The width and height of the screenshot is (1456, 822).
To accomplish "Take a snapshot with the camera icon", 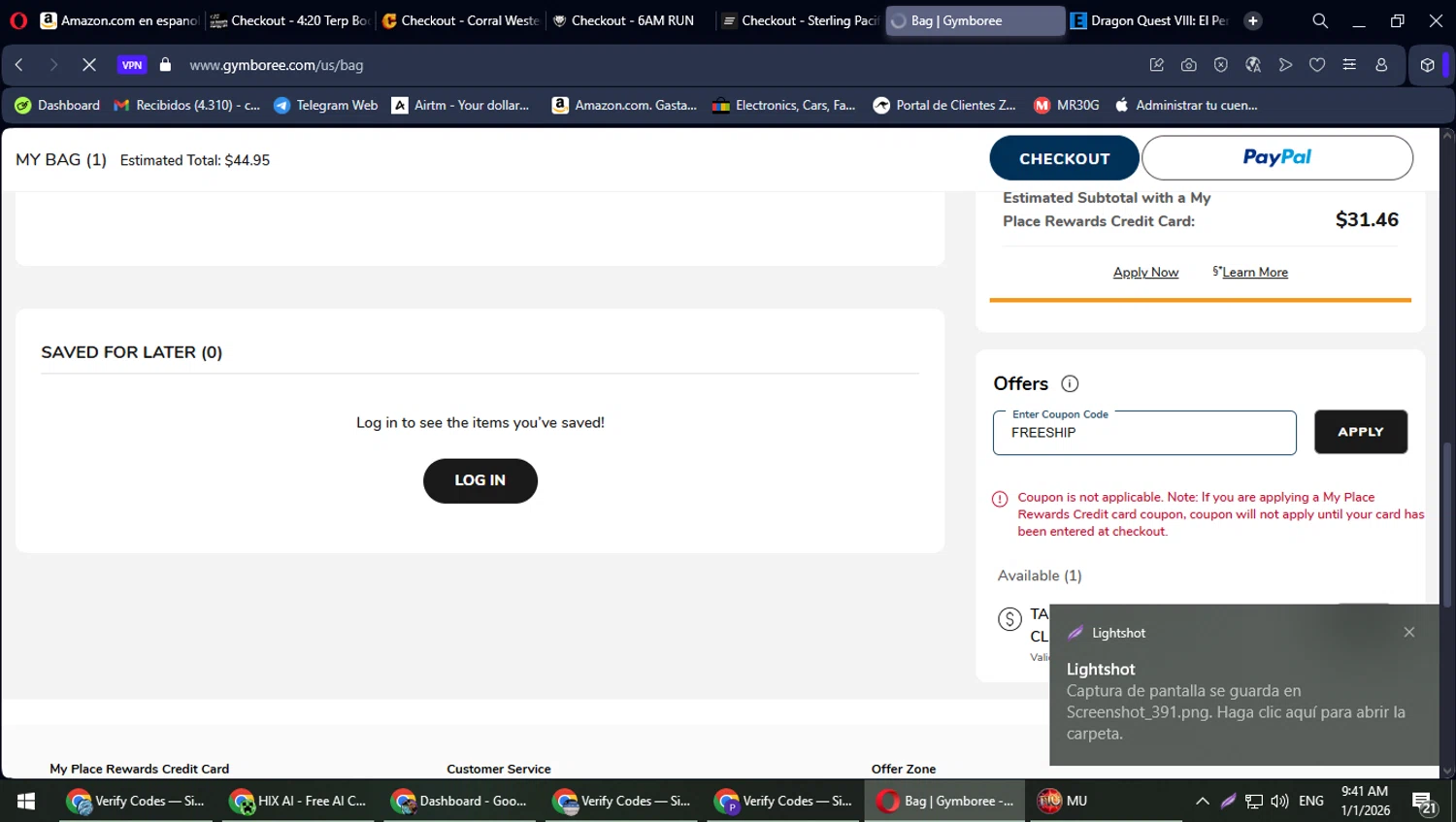I will [1188, 65].
